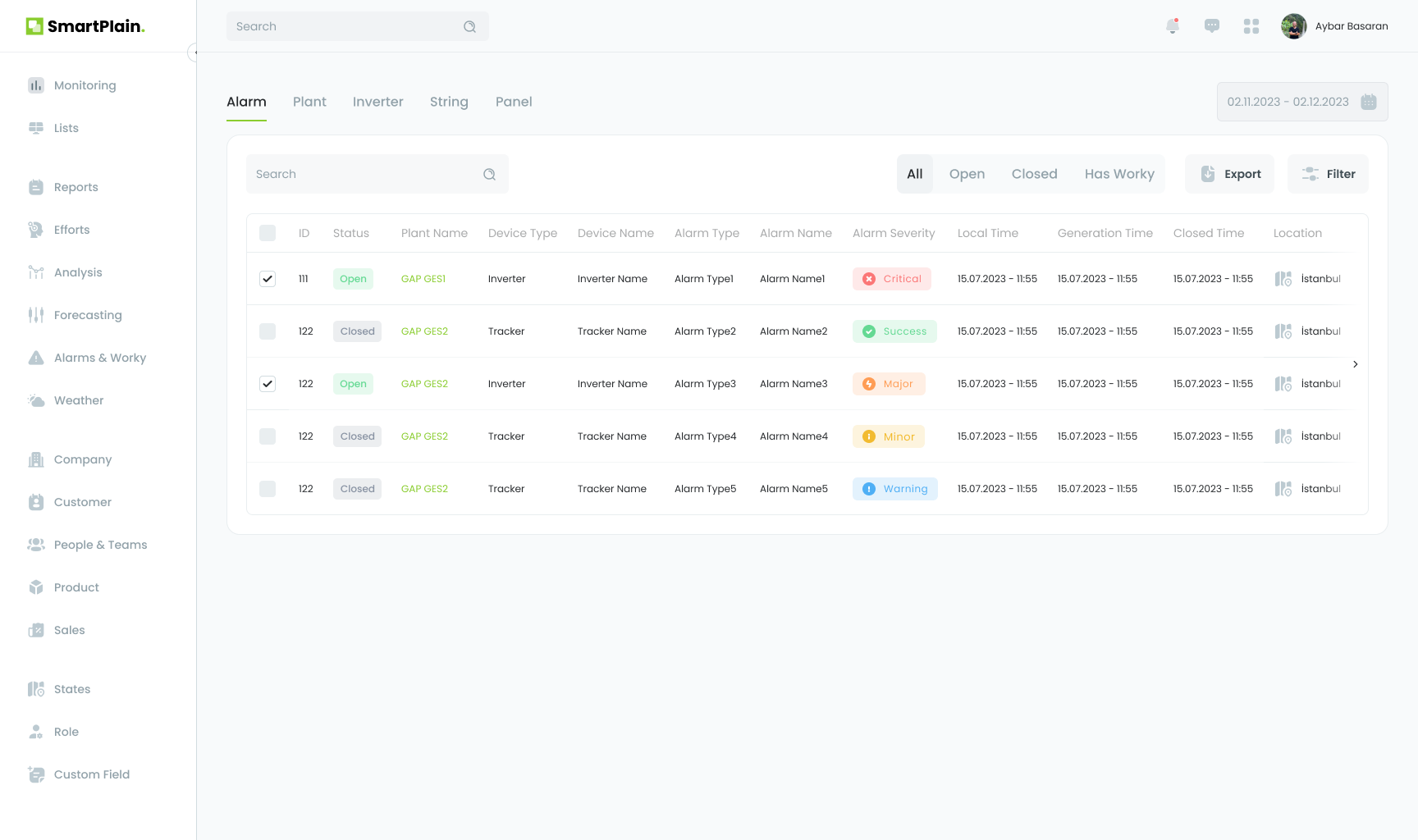Collapse the sidebar with the arrow handle
Viewport: 1418px width, 840px height.
coord(194,52)
